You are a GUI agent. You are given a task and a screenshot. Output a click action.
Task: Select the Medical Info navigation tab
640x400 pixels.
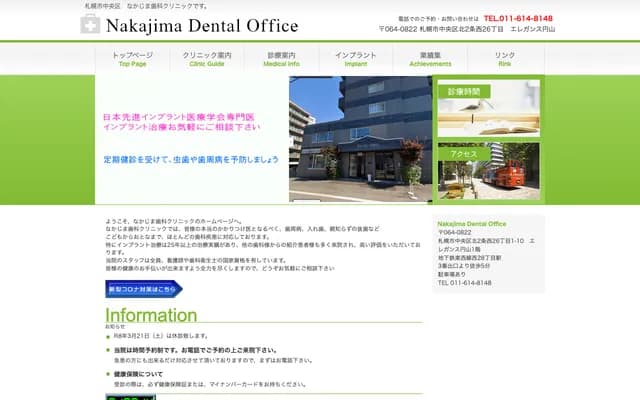[281, 58]
